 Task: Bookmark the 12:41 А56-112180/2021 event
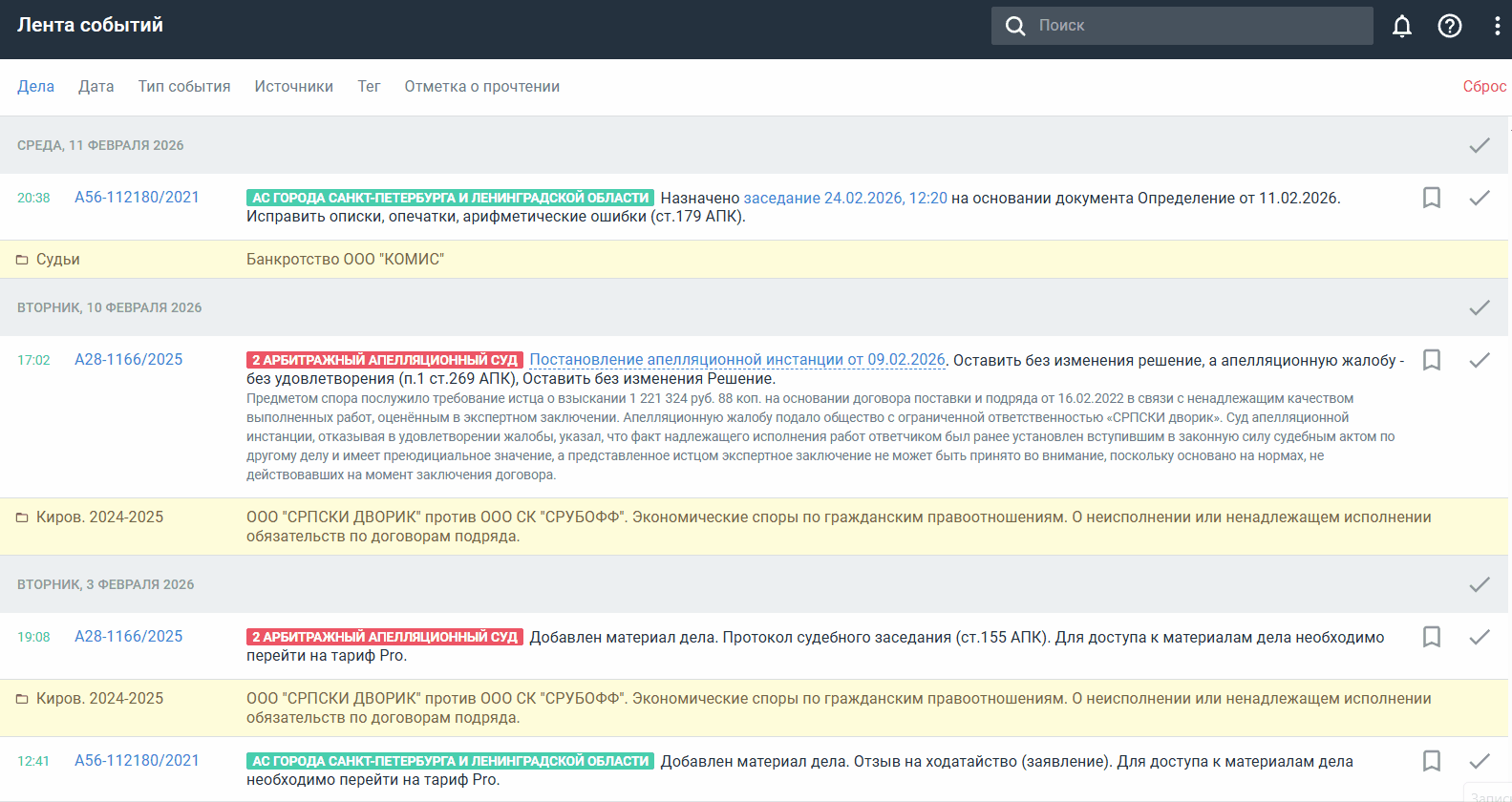1431,761
